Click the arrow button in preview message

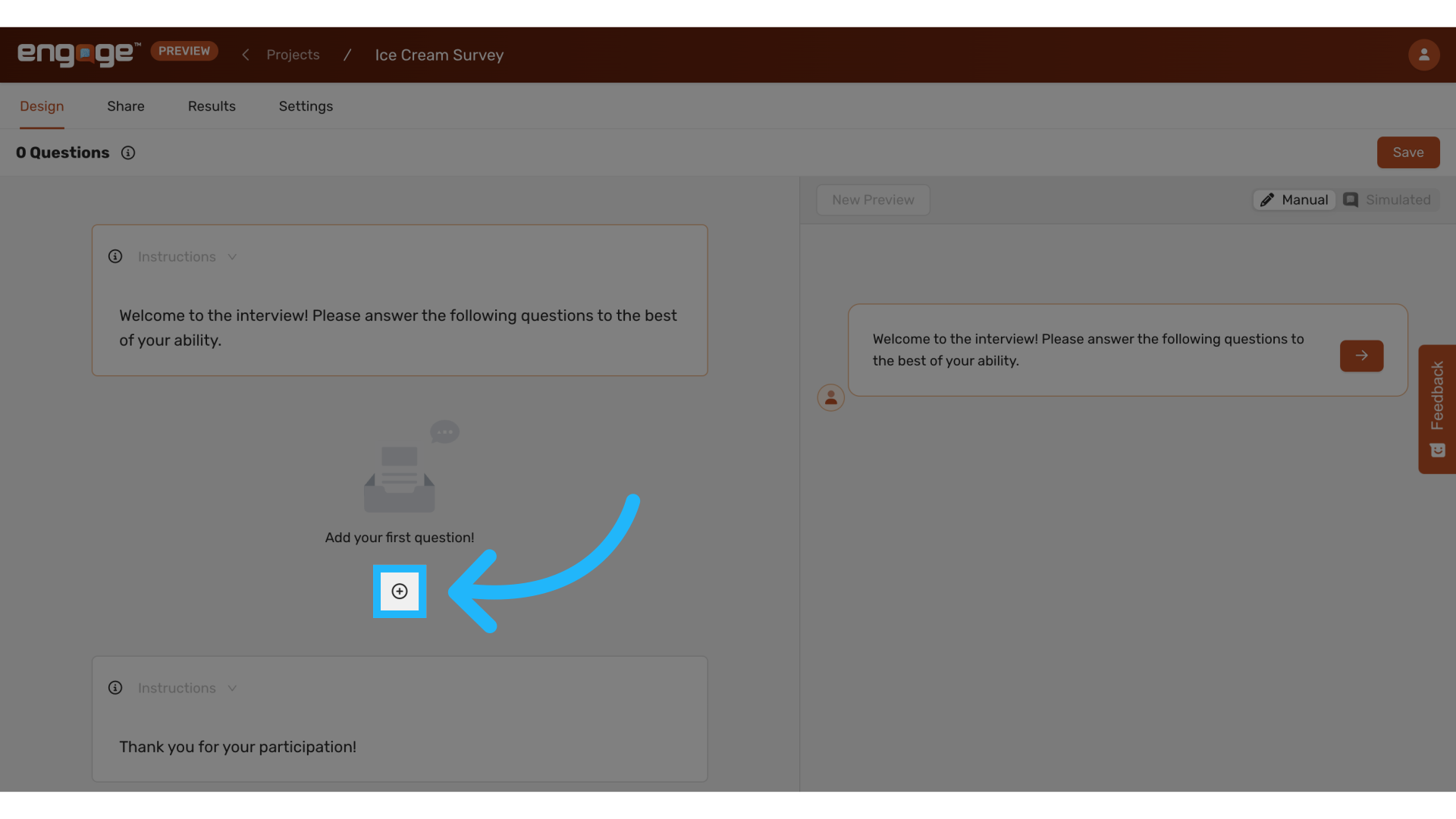[1361, 356]
